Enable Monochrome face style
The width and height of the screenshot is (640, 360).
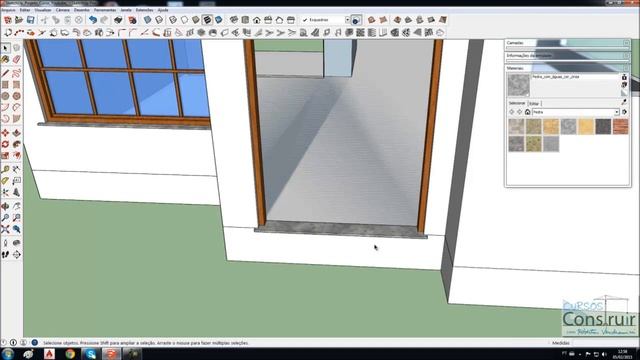[219, 20]
